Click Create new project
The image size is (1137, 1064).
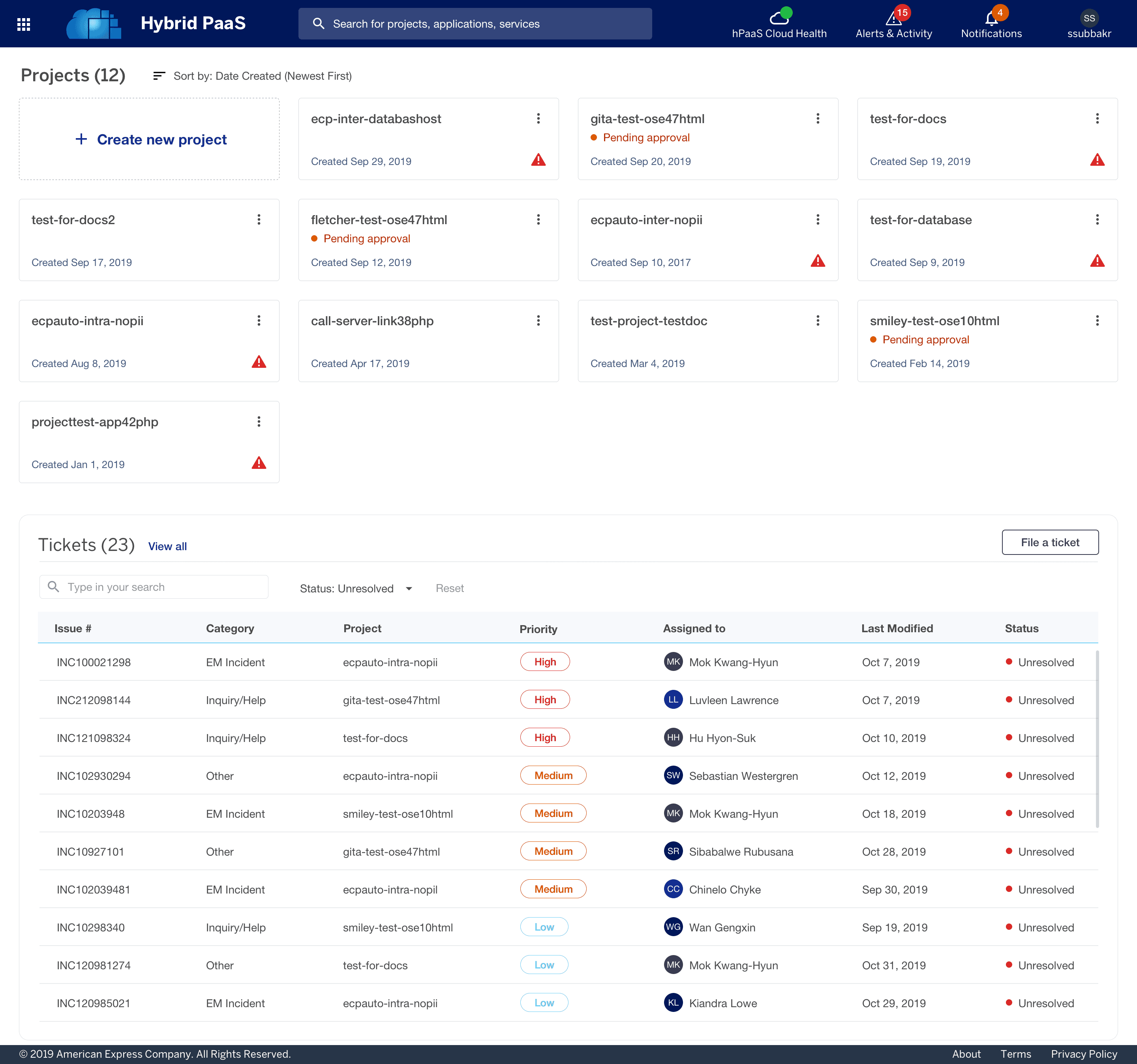point(150,139)
